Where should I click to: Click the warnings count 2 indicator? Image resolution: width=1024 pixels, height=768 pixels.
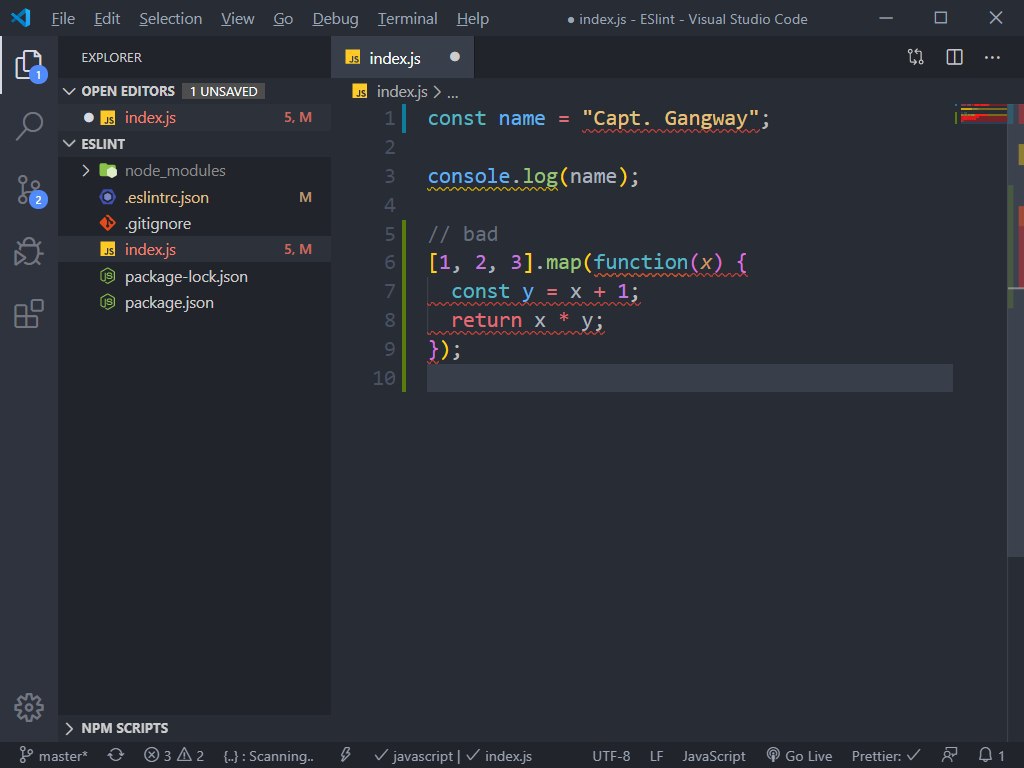coord(191,756)
